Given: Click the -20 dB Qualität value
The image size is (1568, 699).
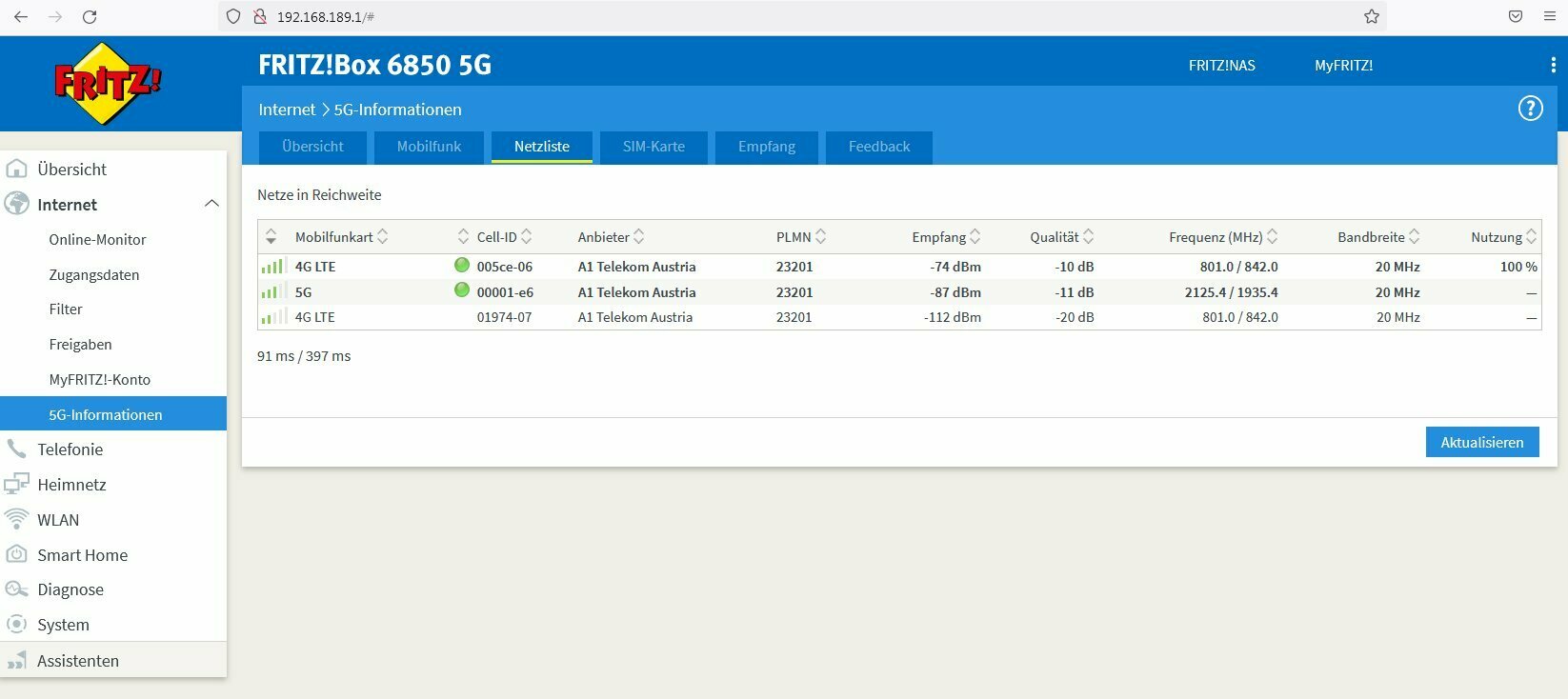Looking at the screenshot, I should (x=1075, y=317).
